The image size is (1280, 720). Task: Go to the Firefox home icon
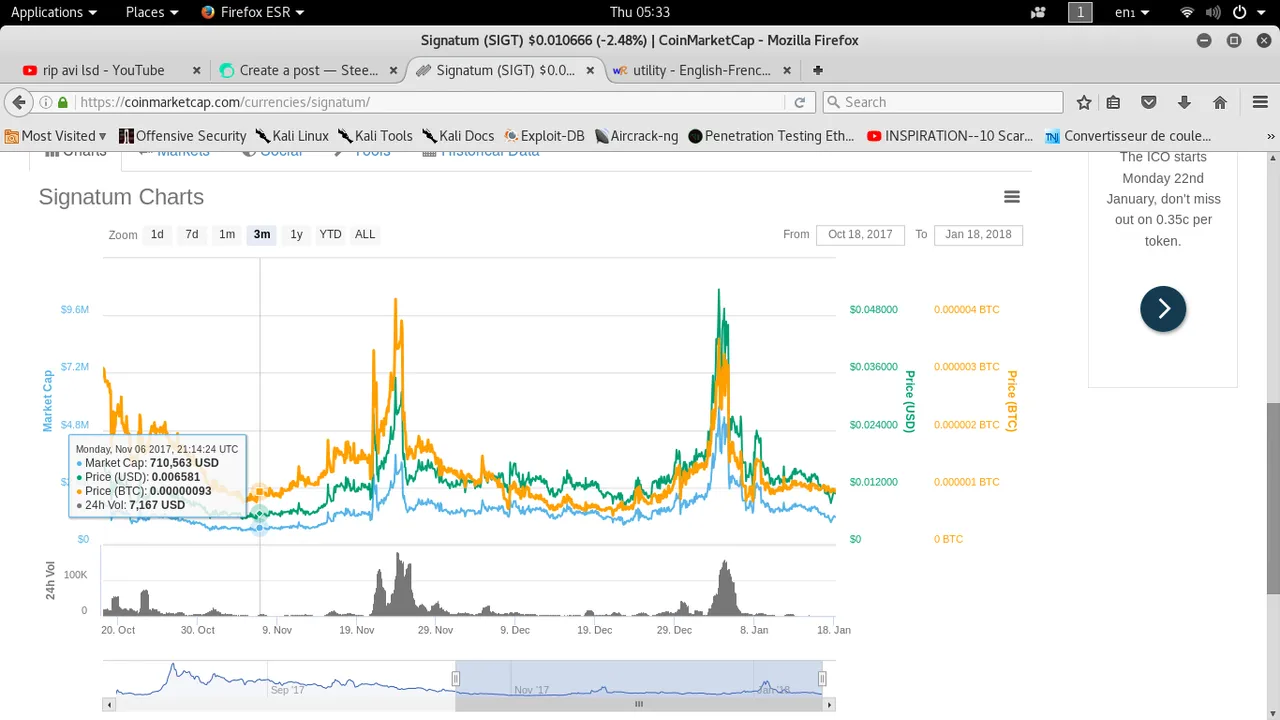(1220, 102)
